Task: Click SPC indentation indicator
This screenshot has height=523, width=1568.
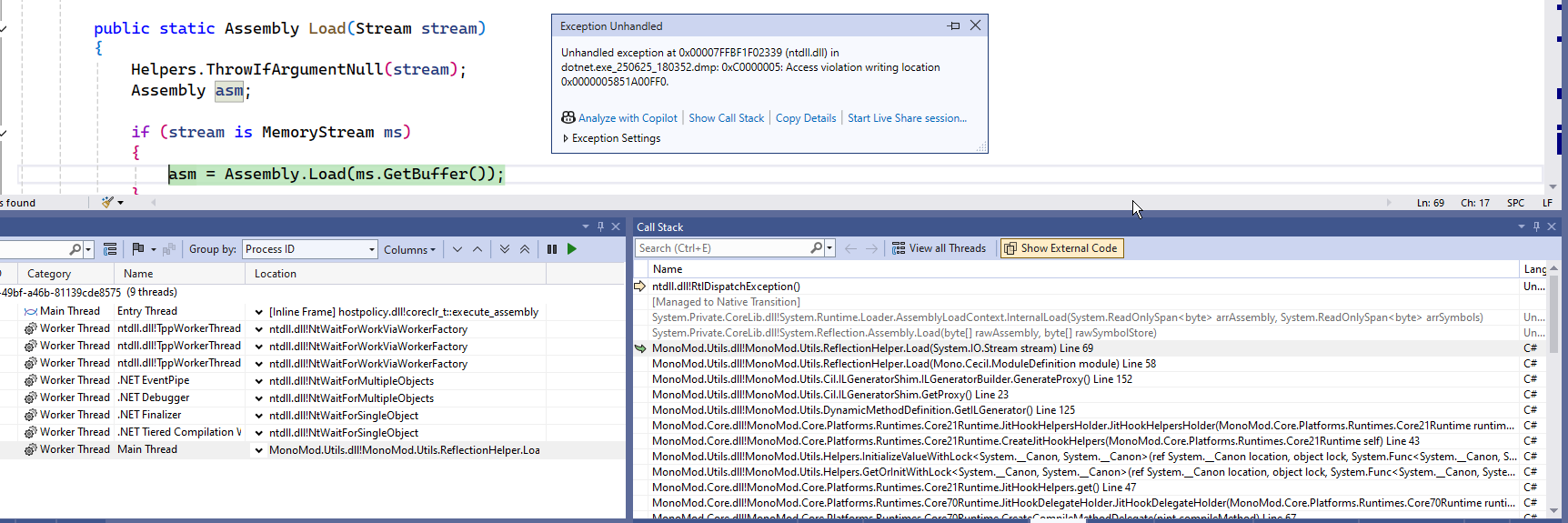Action: pyautogui.click(x=1515, y=203)
